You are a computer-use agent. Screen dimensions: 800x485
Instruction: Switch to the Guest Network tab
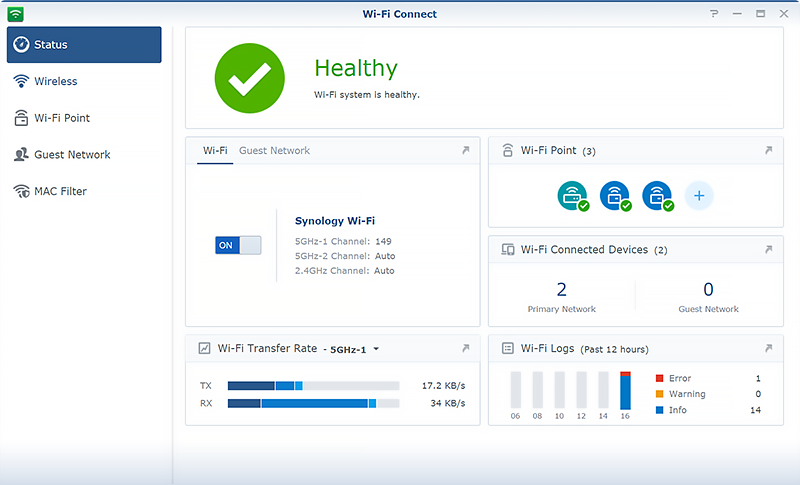[x=274, y=151]
